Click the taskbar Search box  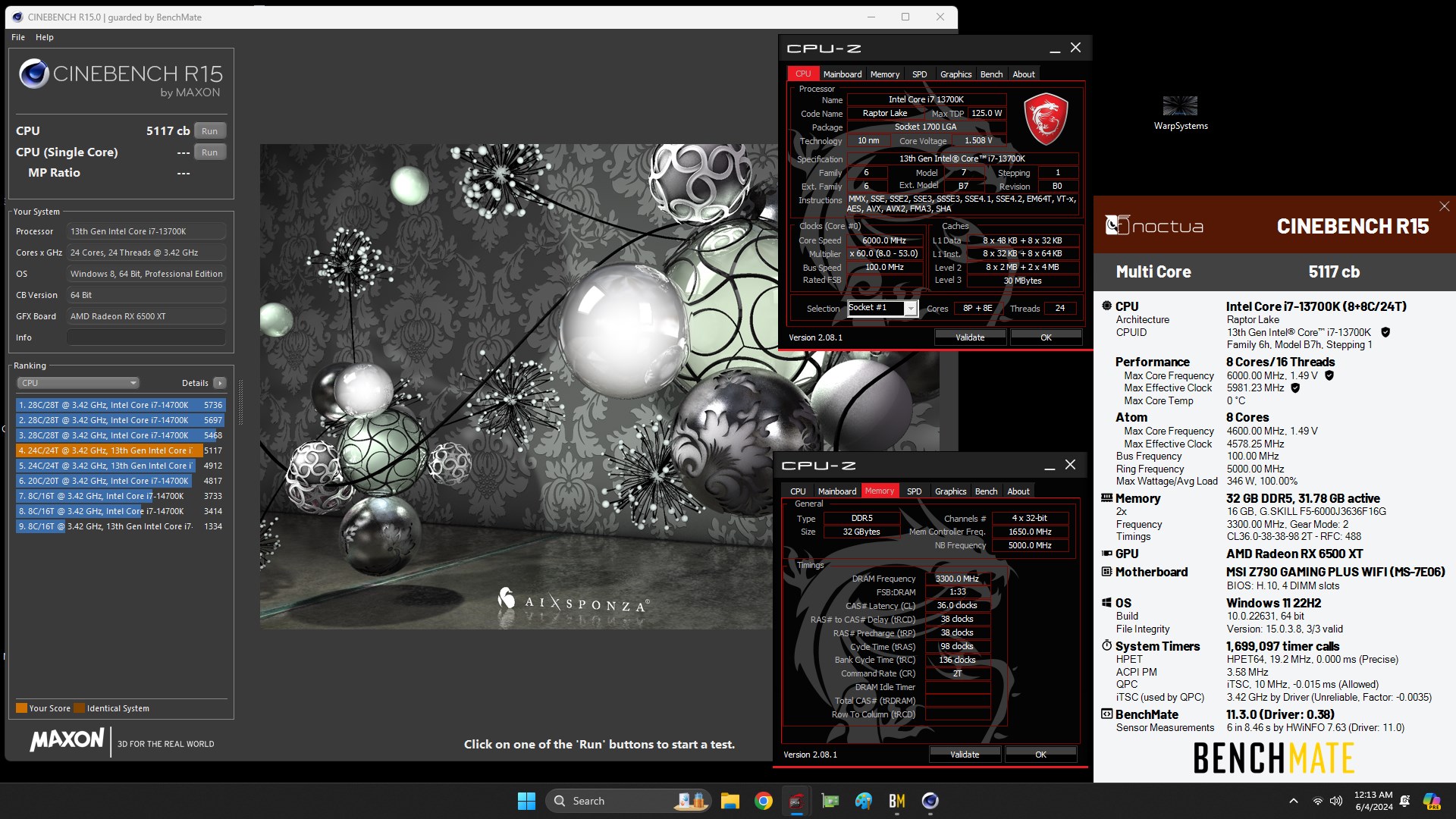click(x=629, y=801)
